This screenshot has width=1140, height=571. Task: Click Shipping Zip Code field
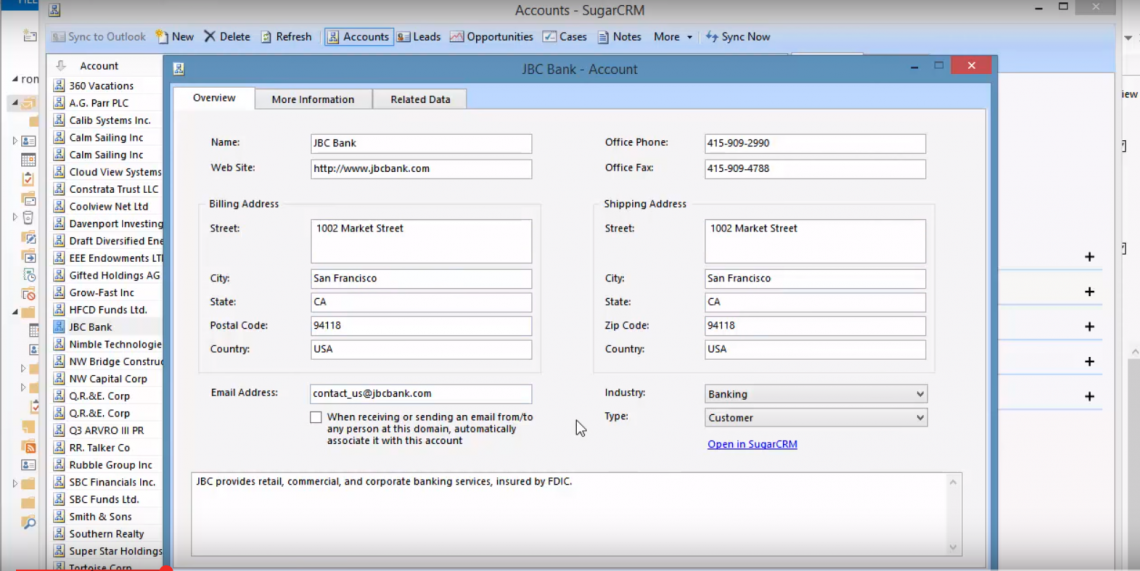click(x=815, y=326)
